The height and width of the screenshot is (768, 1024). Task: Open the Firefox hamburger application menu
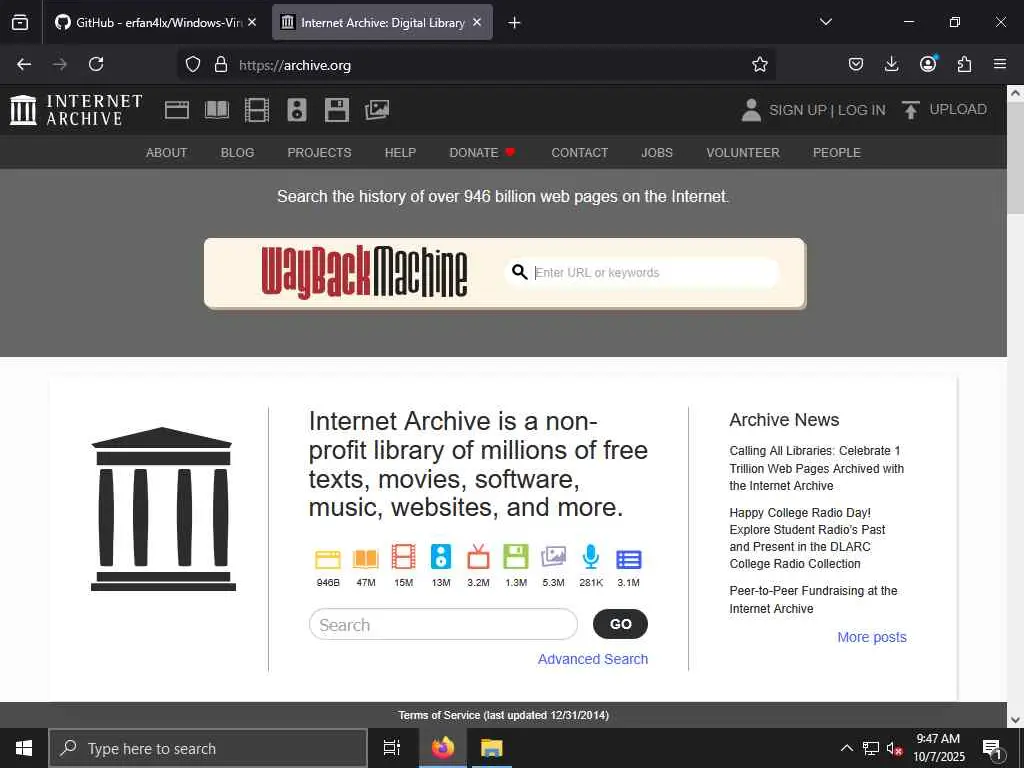tap(1000, 64)
